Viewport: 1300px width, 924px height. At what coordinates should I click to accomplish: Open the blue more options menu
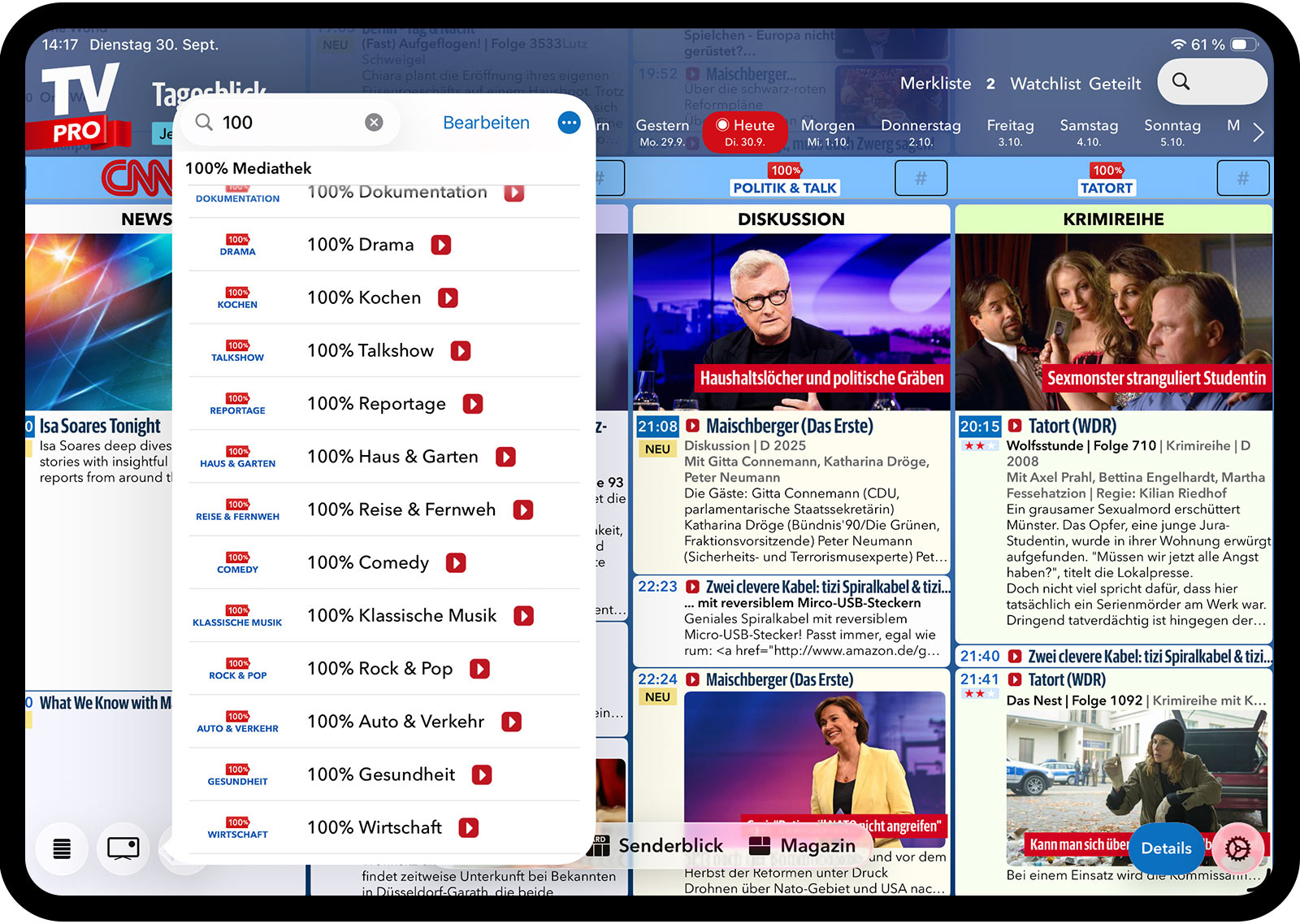coord(569,123)
